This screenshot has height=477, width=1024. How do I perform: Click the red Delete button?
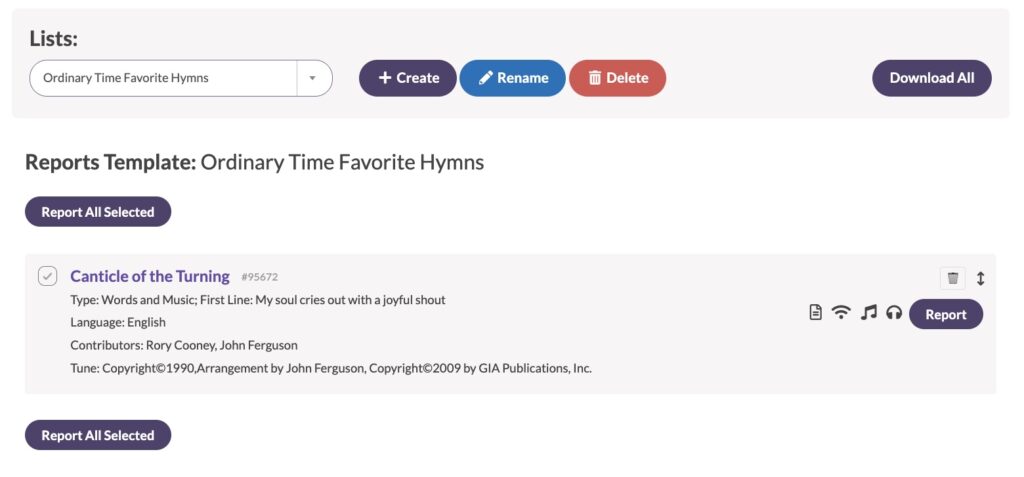pos(618,78)
